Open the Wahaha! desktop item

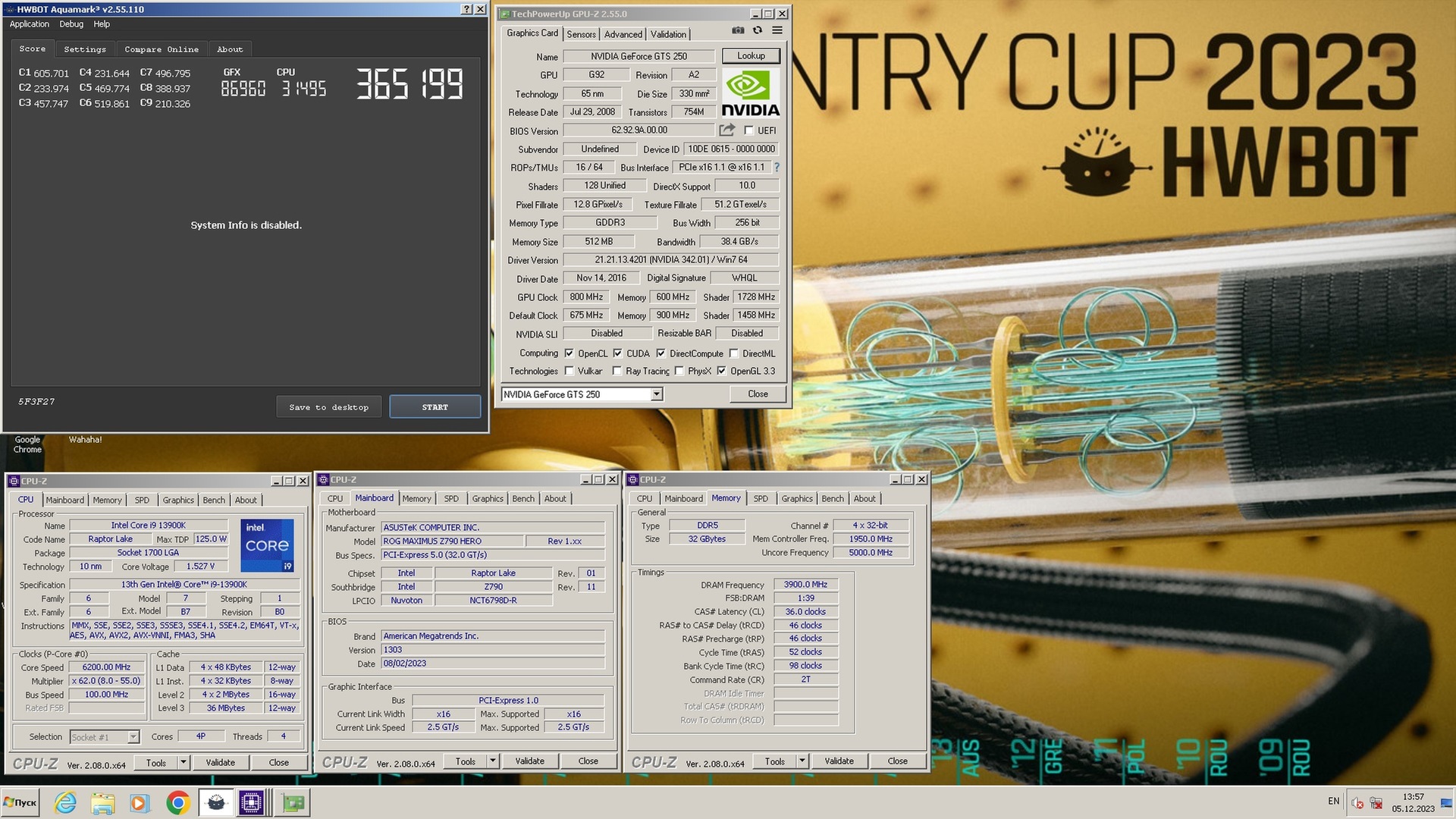(x=85, y=440)
